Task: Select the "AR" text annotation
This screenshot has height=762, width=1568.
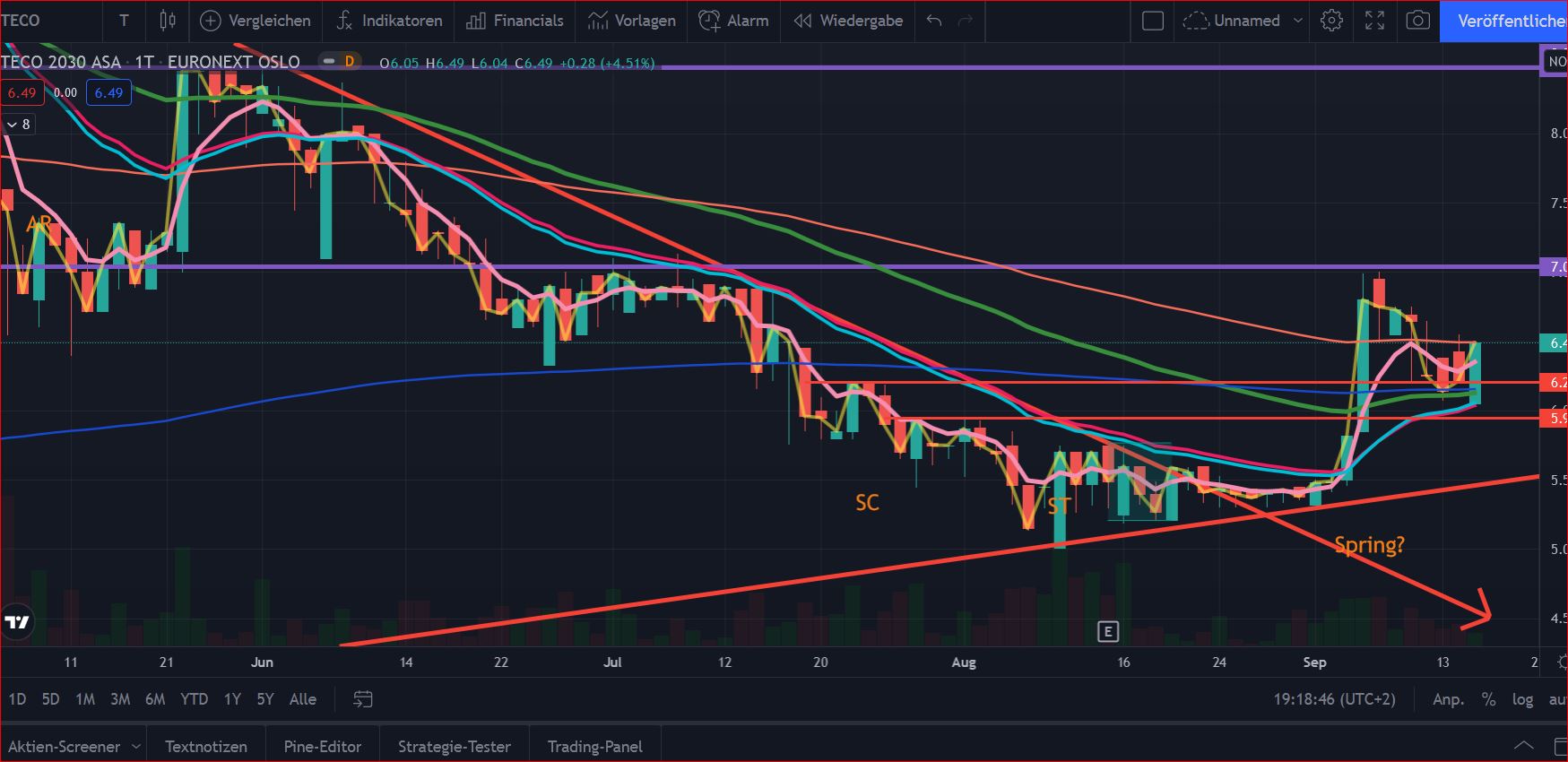Action: coord(39,224)
